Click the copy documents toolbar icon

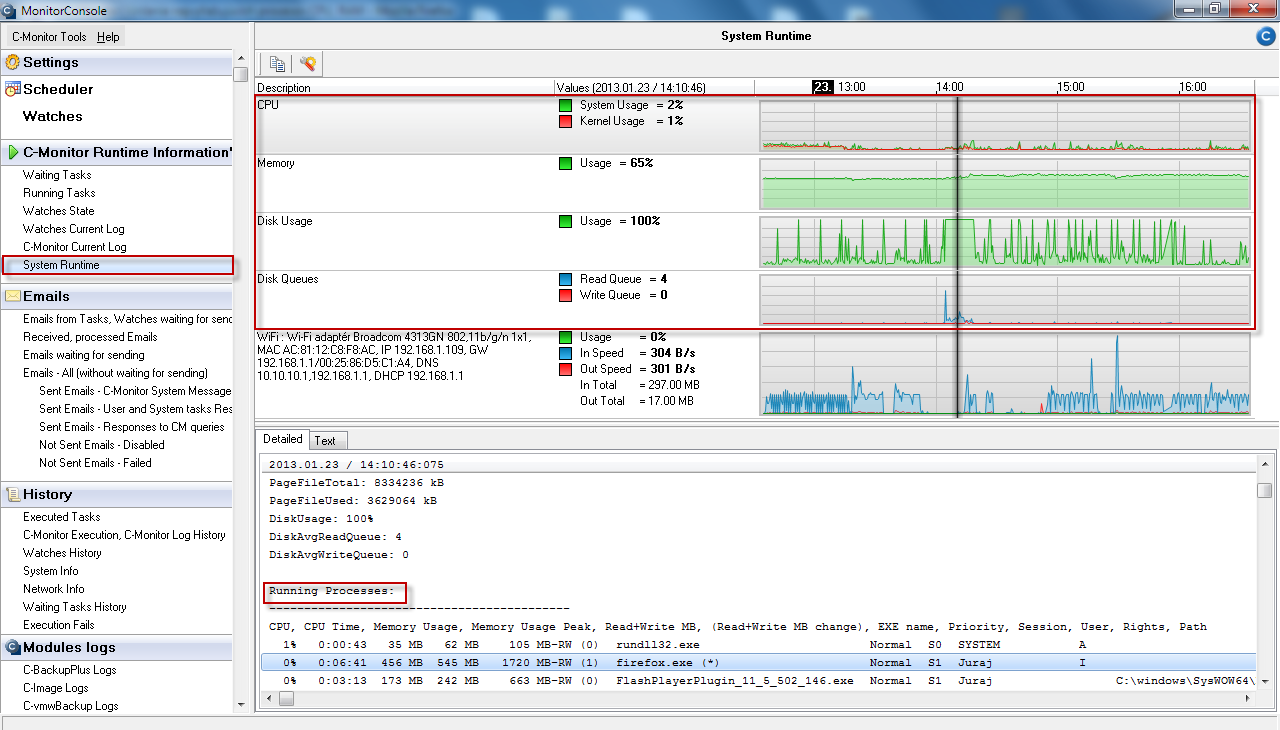point(277,64)
